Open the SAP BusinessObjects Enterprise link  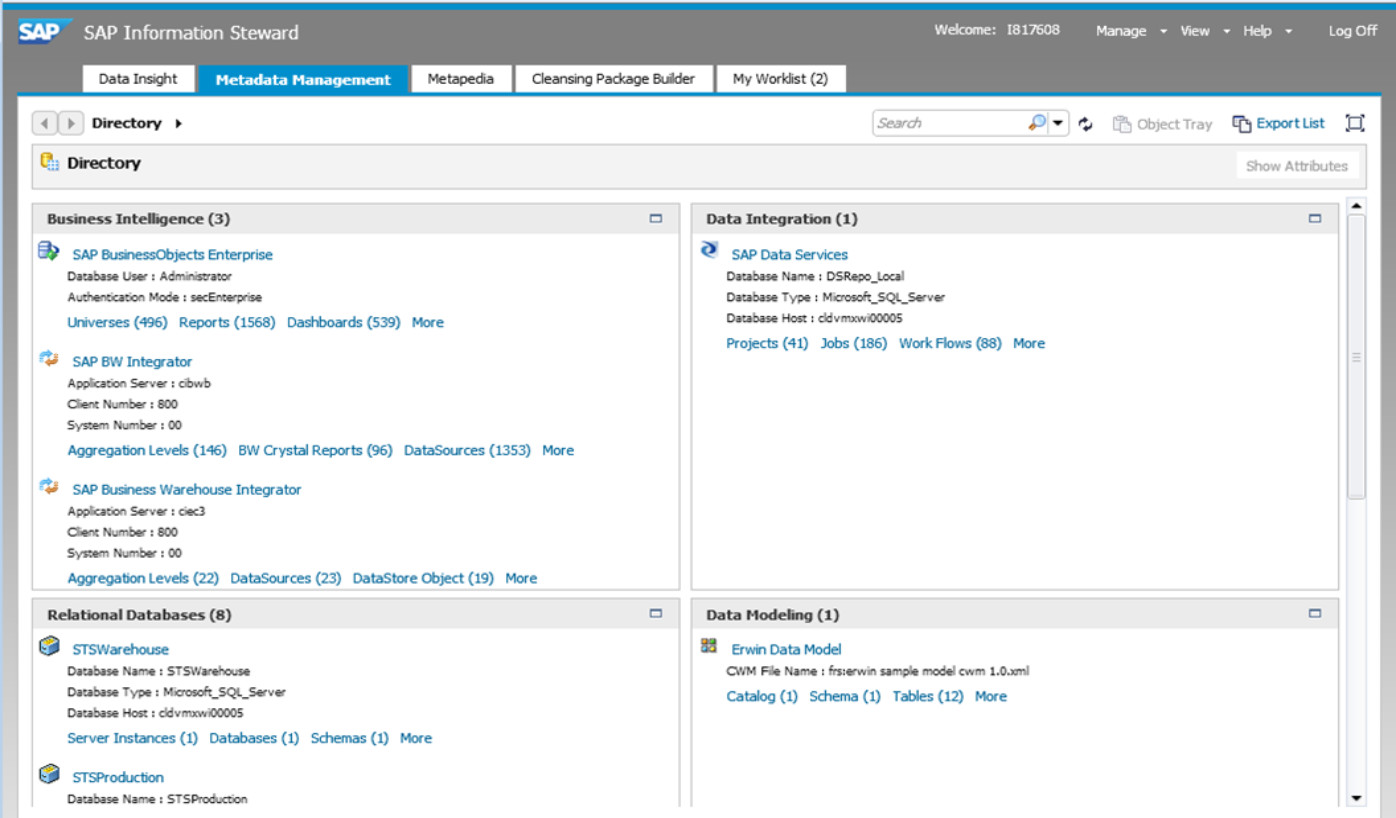pos(172,255)
